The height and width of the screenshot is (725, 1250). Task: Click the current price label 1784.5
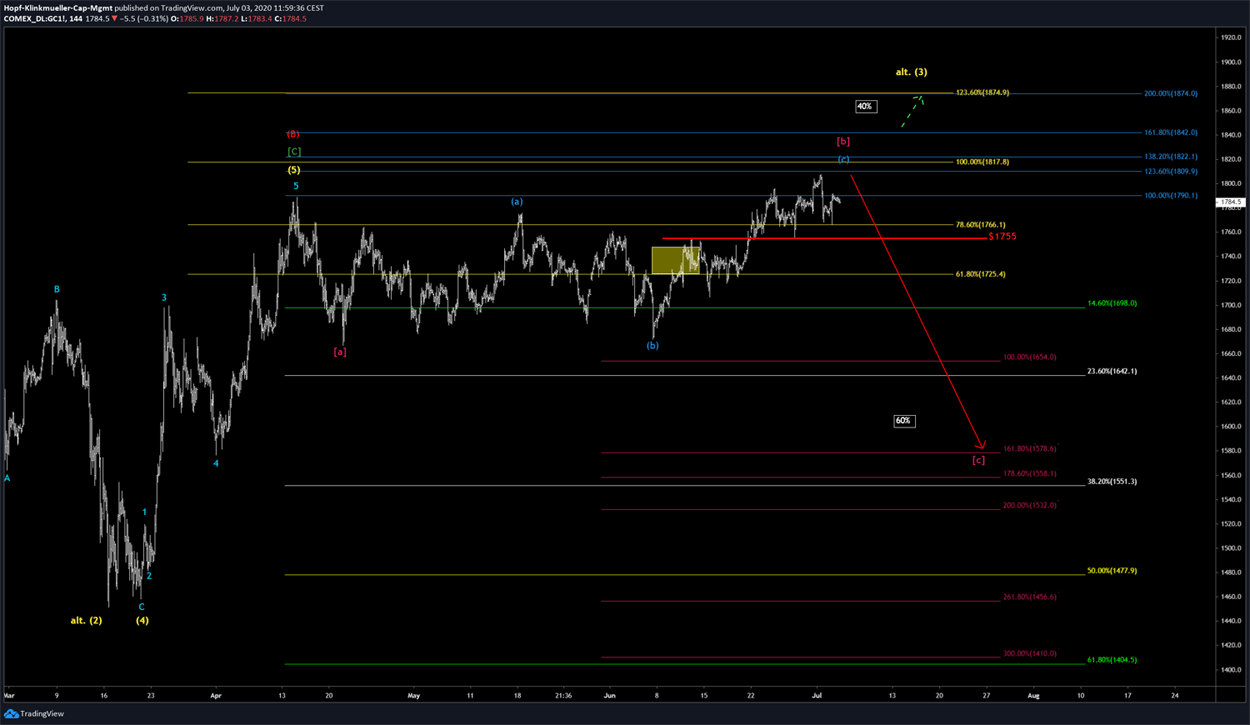point(1230,202)
